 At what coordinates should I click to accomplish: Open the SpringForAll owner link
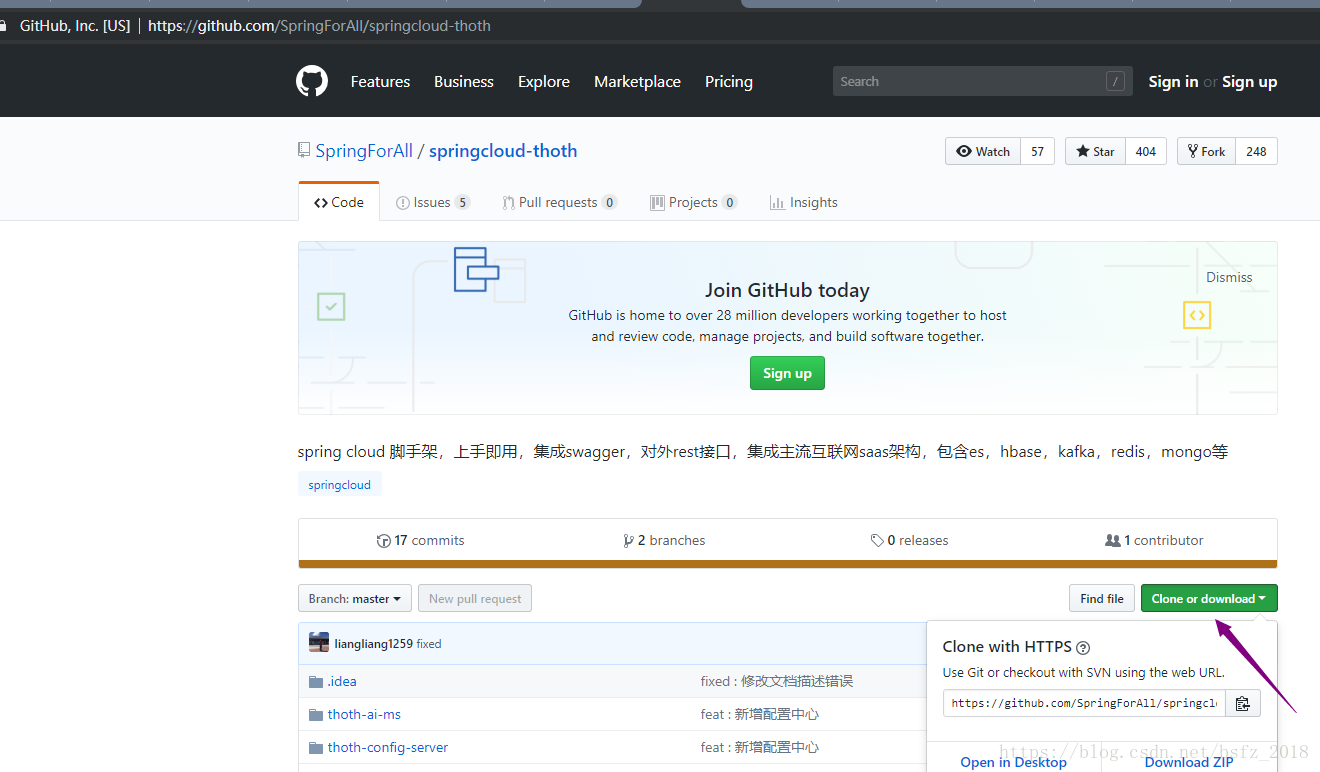coord(364,151)
